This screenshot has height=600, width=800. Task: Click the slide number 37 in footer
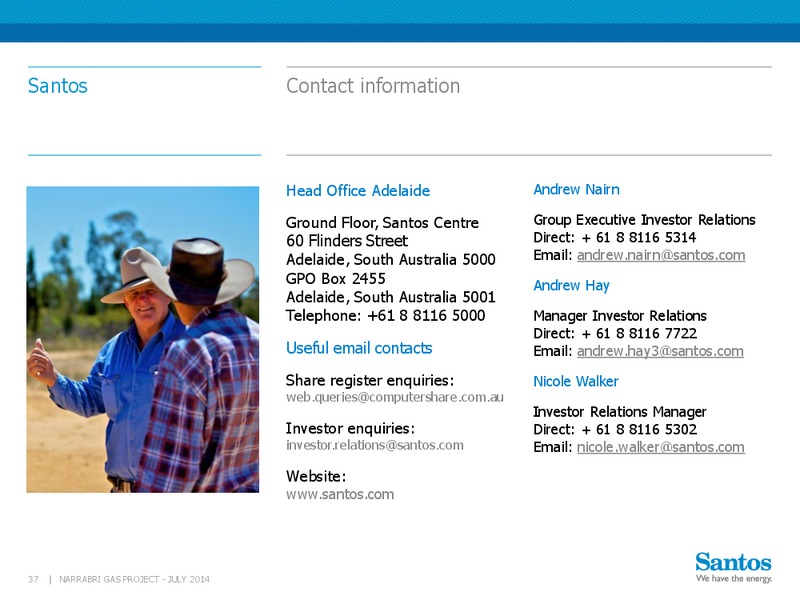click(33, 579)
